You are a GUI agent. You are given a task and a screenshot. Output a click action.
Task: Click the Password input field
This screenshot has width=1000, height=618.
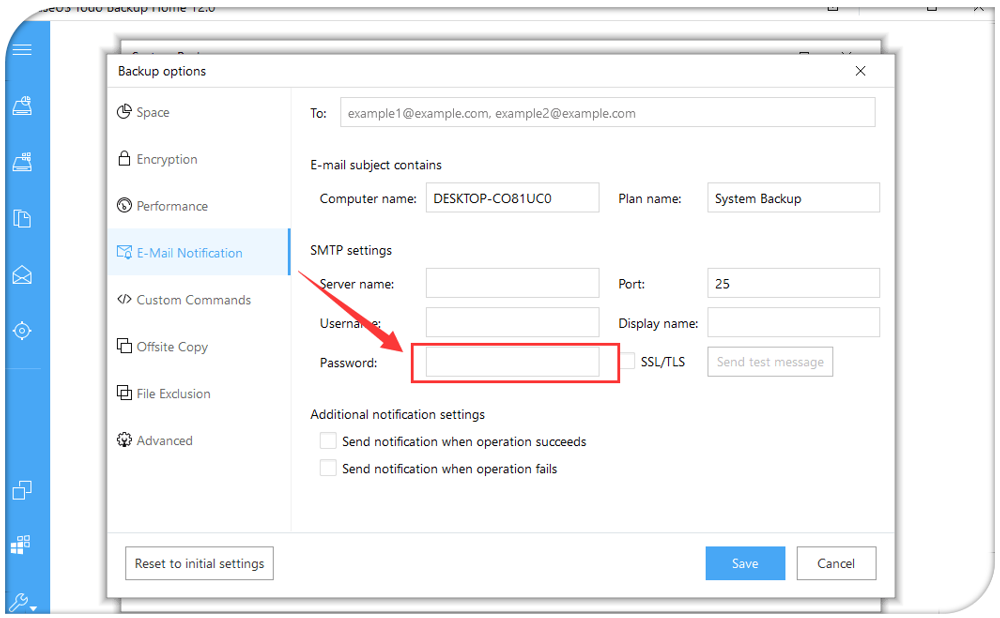[512, 362]
